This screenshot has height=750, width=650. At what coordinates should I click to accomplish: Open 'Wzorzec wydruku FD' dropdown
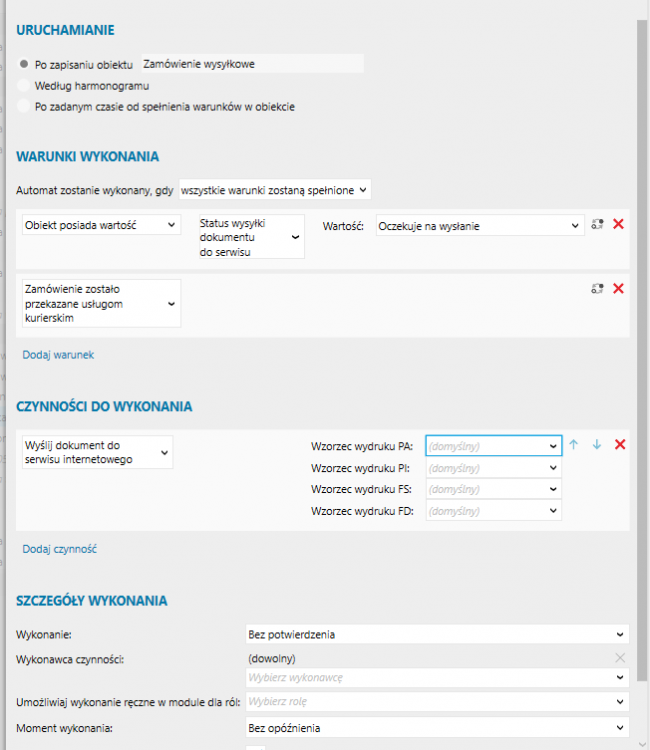(494, 511)
